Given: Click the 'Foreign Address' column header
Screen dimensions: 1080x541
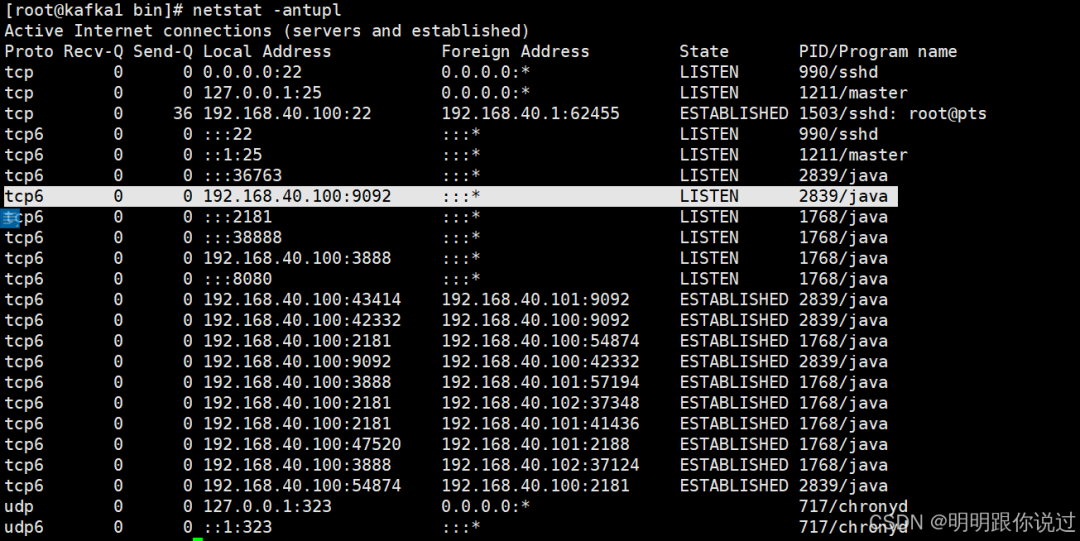Looking at the screenshot, I should 515,52.
